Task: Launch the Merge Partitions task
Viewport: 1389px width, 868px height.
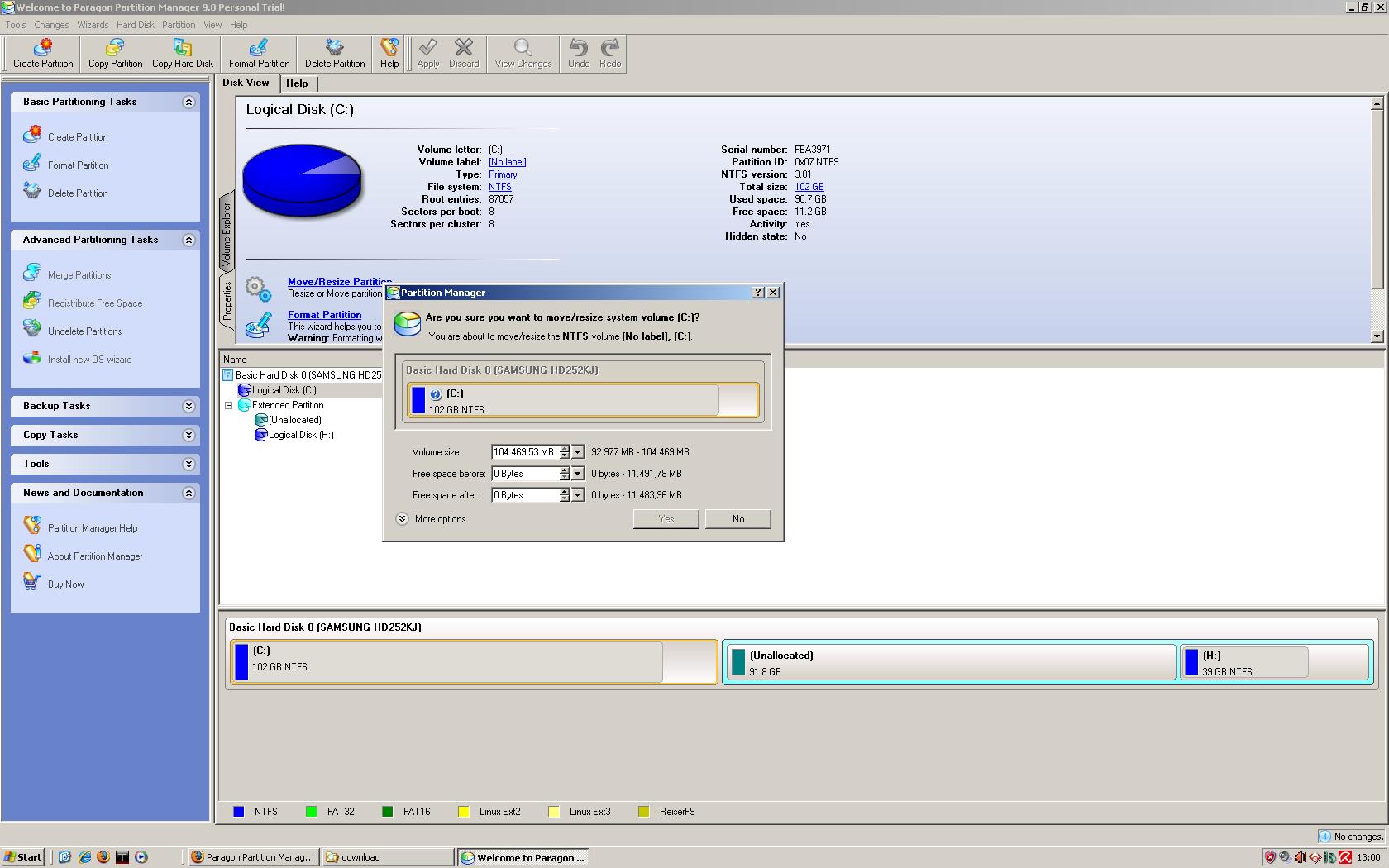Action: pyautogui.click(x=68, y=274)
